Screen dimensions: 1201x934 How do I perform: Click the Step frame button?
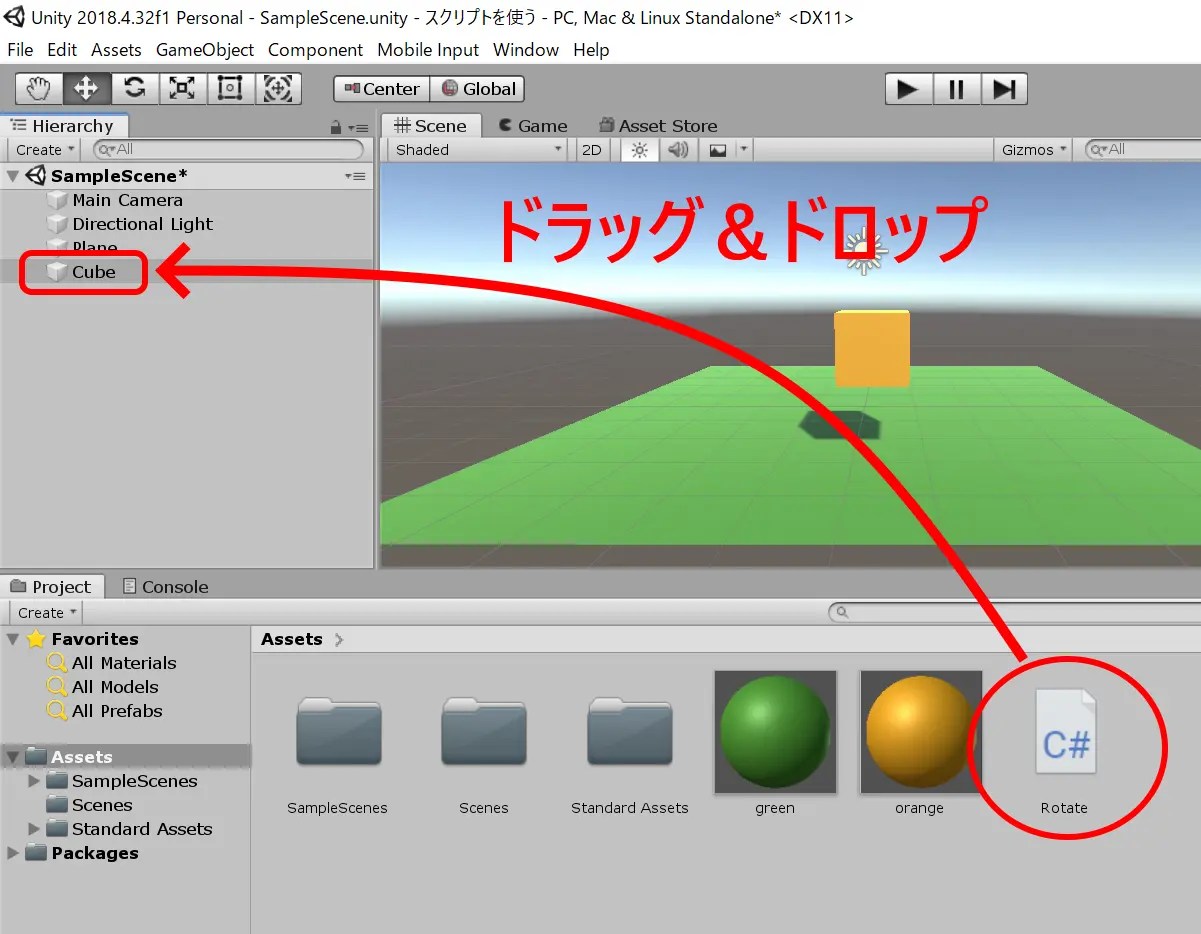(x=1004, y=89)
